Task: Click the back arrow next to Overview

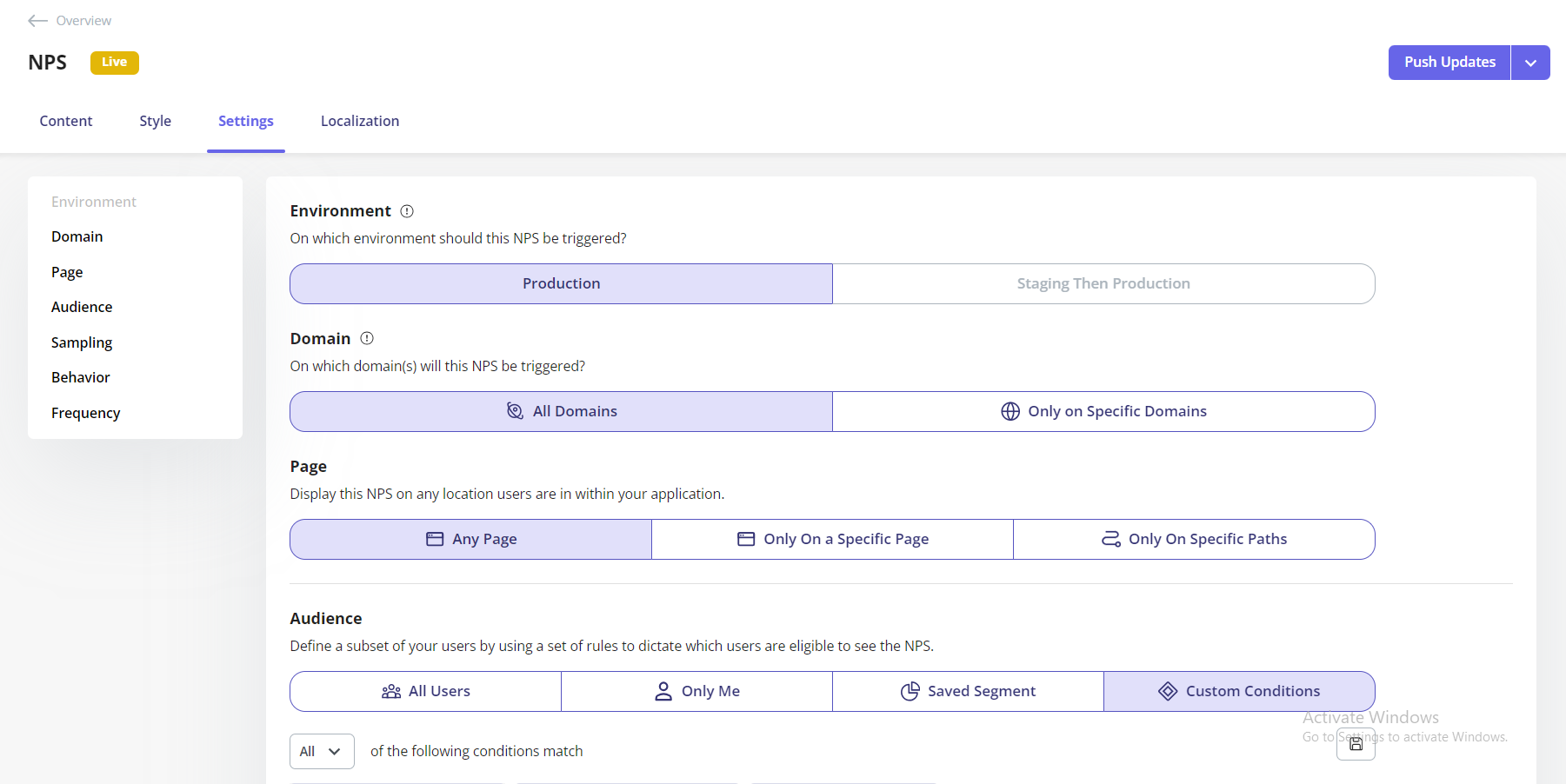Action: tap(37, 20)
